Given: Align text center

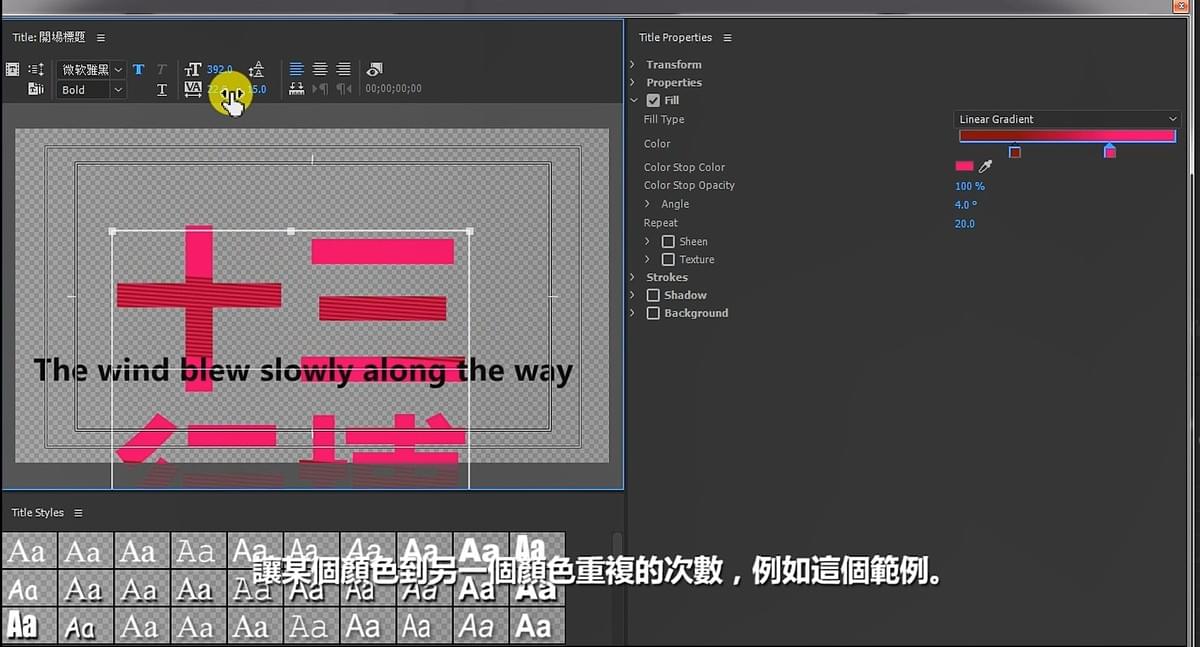Looking at the screenshot, I should click(320, 70).
